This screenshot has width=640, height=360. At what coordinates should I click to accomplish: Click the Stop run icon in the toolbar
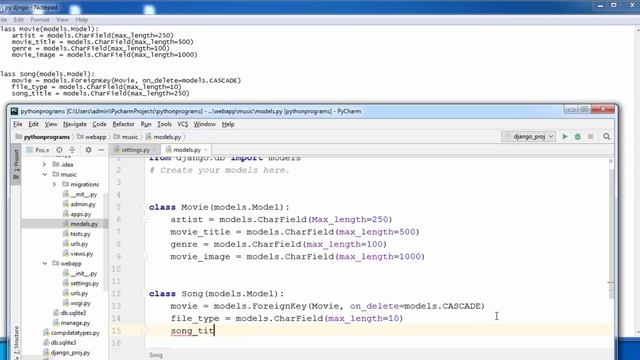[590, 137]
